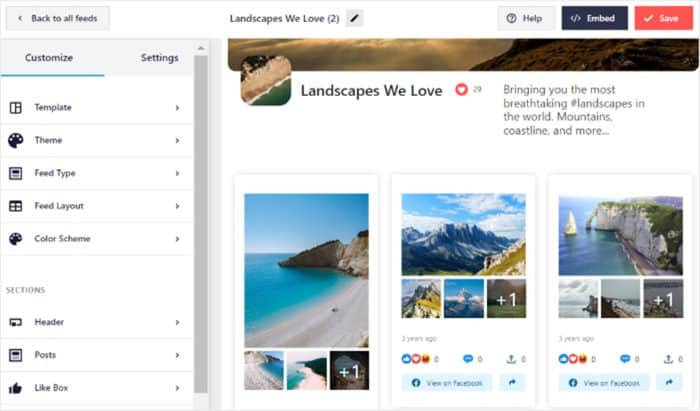
Task: Click the feed name Landscapes We Love (2)
Action: click(284, 18)
